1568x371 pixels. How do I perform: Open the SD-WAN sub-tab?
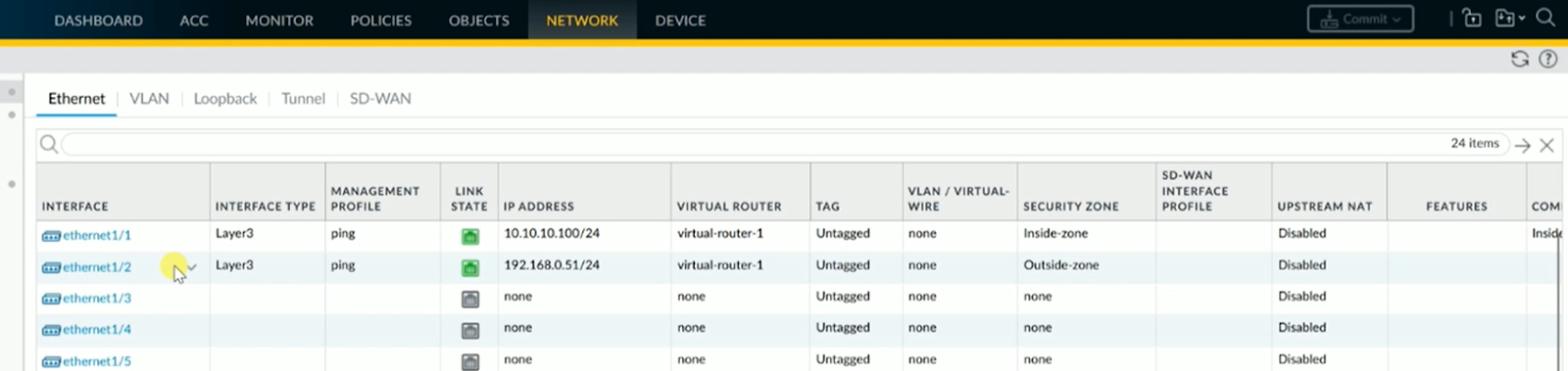[380, 99]
